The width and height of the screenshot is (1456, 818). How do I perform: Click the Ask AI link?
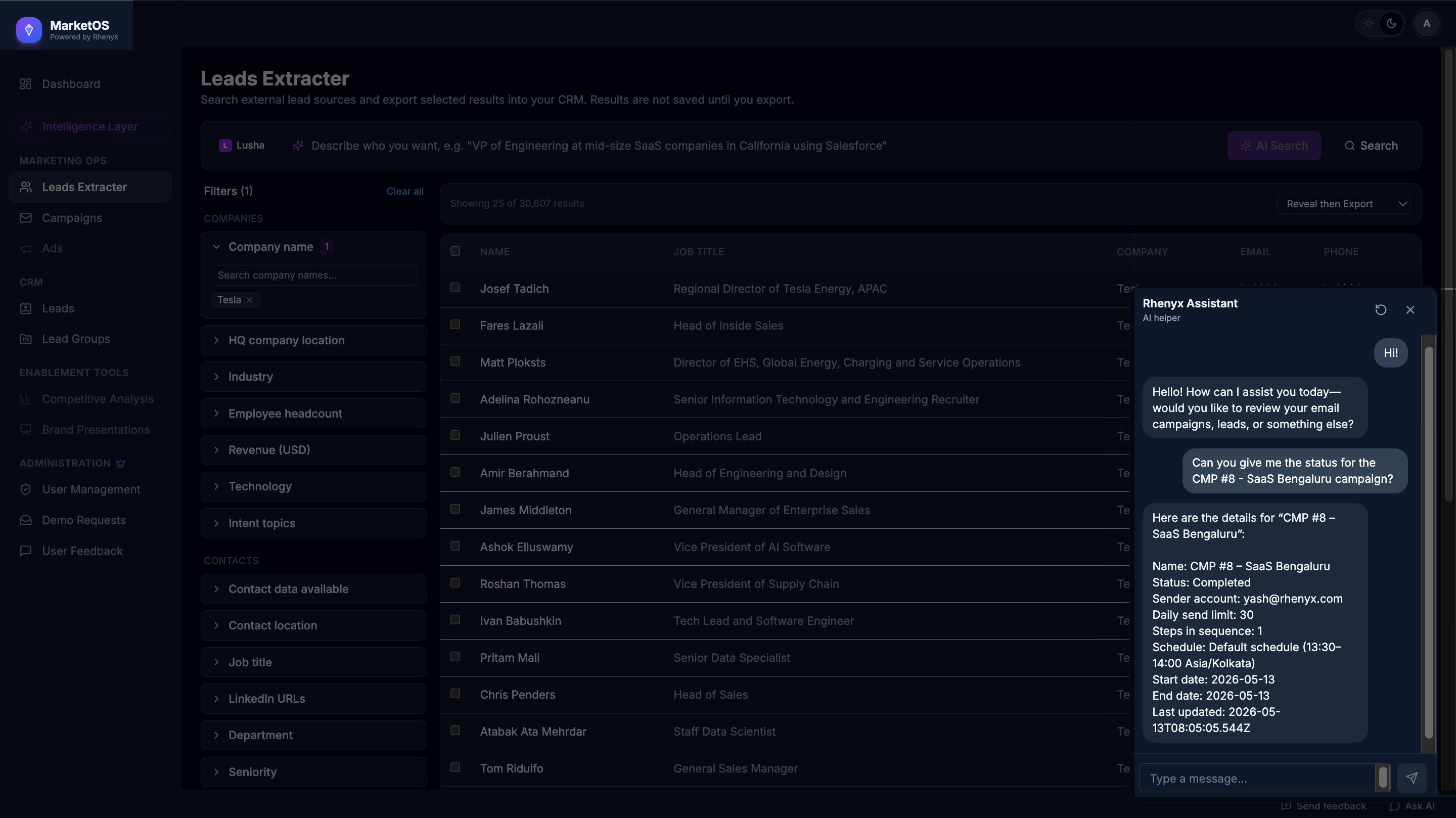1412,806
